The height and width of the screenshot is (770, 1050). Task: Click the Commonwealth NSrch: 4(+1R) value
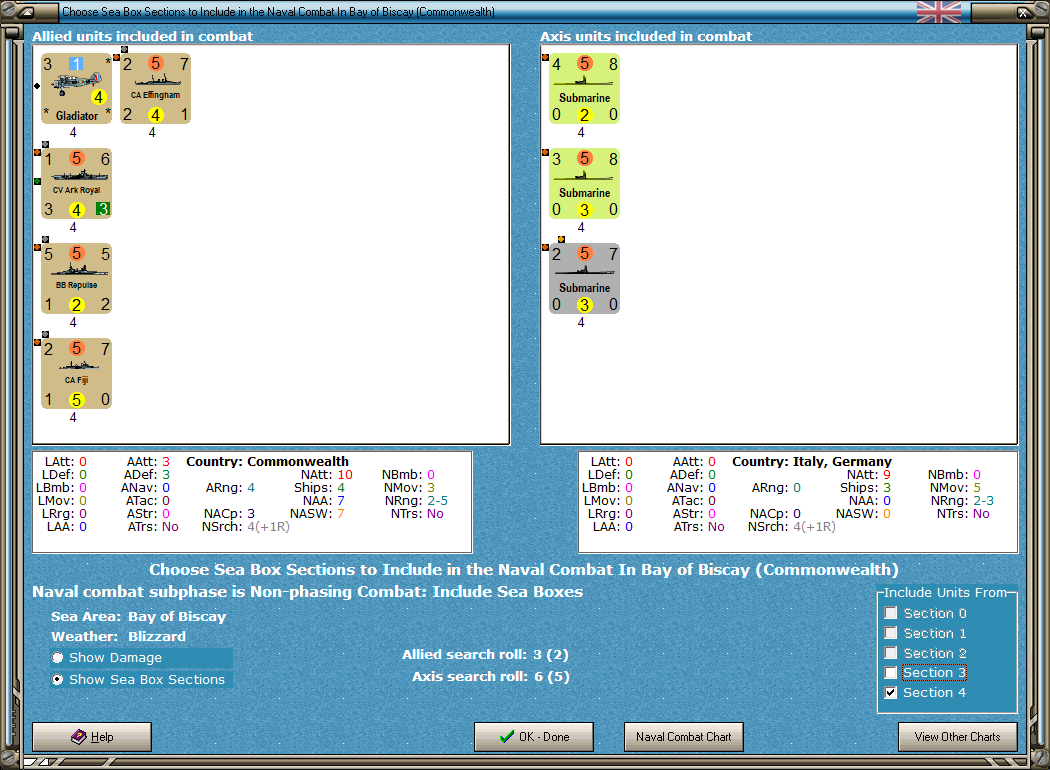click(268, 526)
